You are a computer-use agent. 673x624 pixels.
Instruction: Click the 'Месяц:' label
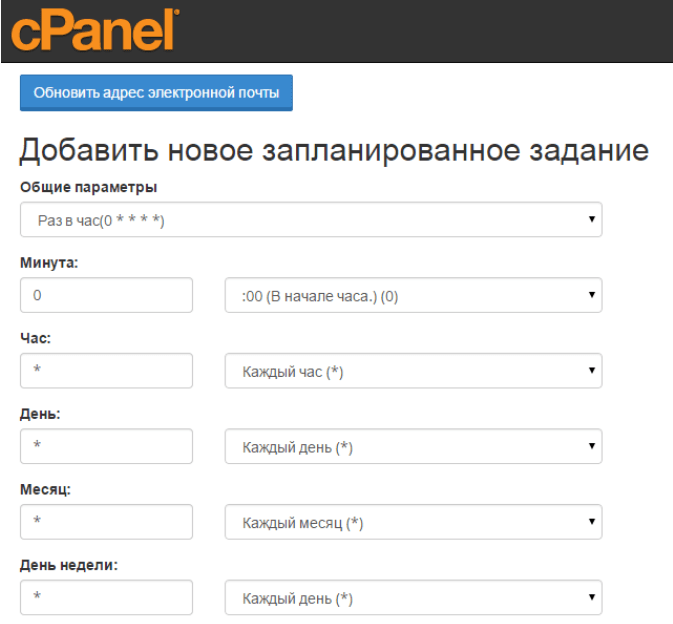pyautogui.click(x=45, y=489)
